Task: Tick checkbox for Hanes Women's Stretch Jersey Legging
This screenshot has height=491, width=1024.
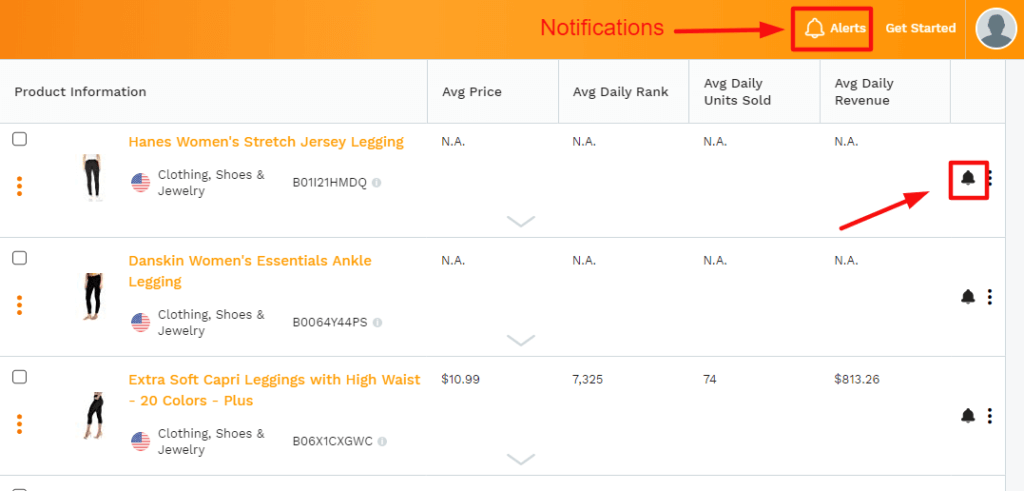Action: tap(20, 139)
